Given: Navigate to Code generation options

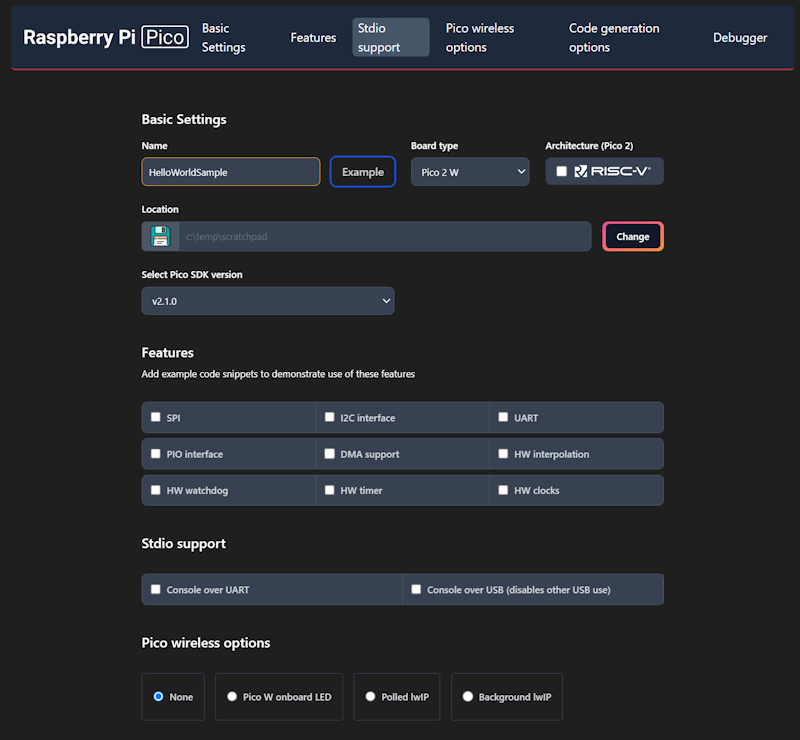Looking at the screenshot, I should click(x=613, y=37).
